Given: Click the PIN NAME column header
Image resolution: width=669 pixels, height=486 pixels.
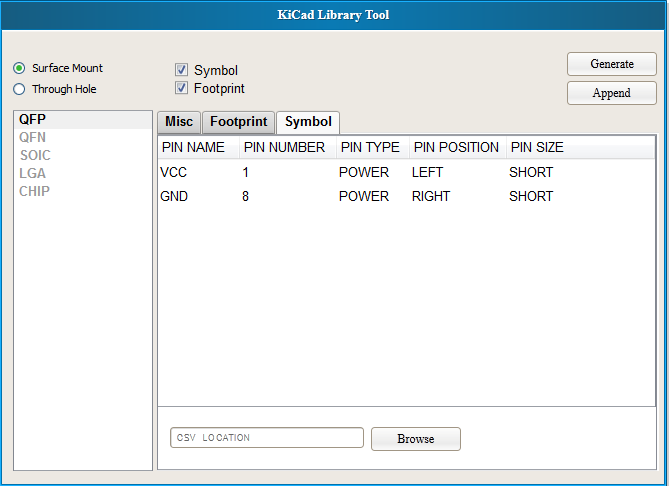Looking at the screenshot, I should 198,147.
